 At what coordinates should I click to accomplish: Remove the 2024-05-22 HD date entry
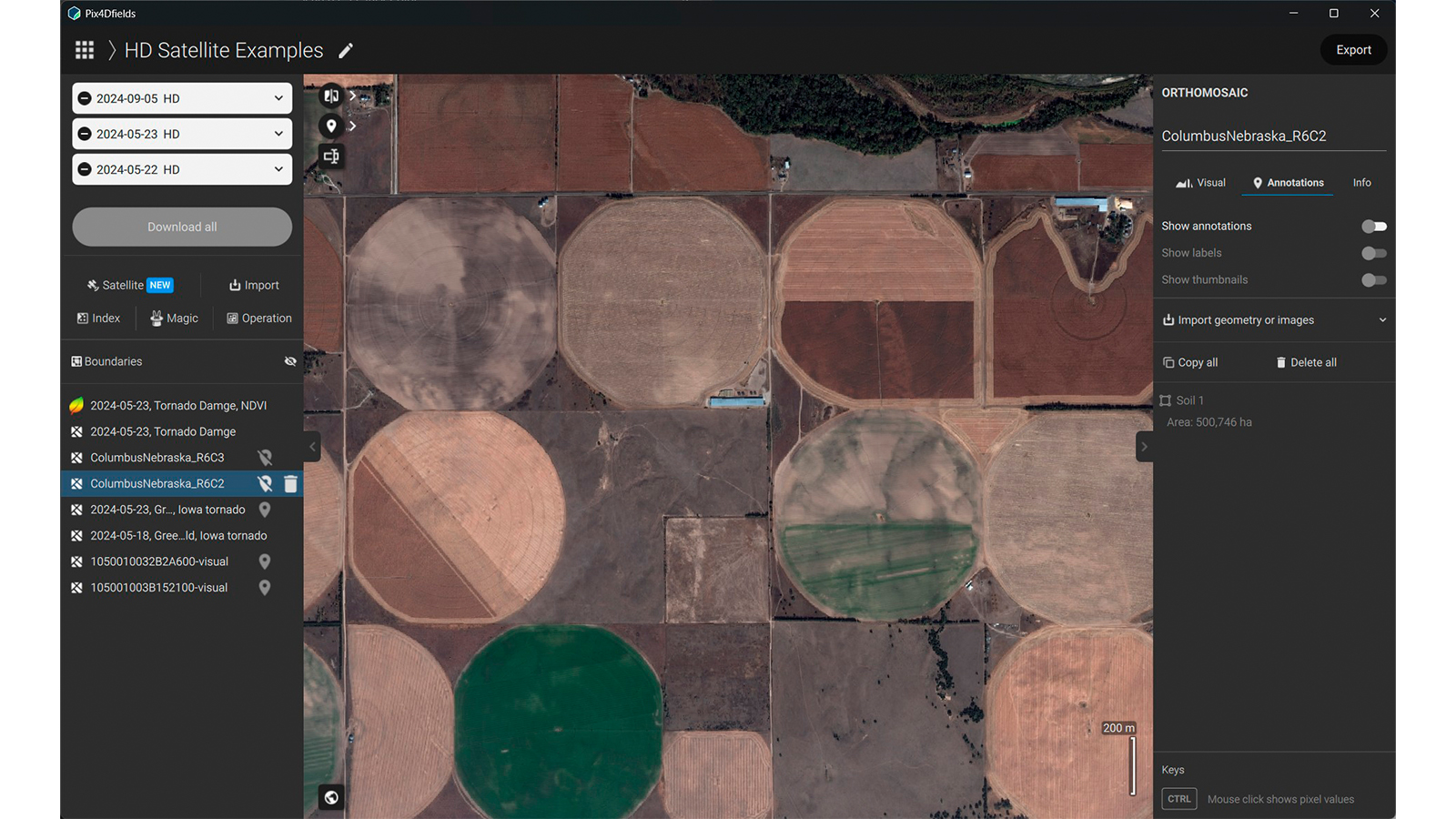[85, 169]
